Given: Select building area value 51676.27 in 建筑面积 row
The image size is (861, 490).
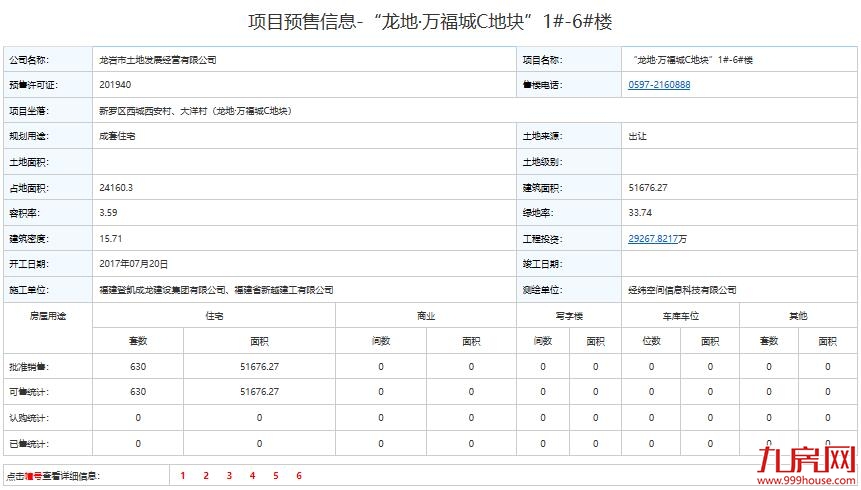Looking at the screenshot, I should pyautogui.click(x=648, y=188).
